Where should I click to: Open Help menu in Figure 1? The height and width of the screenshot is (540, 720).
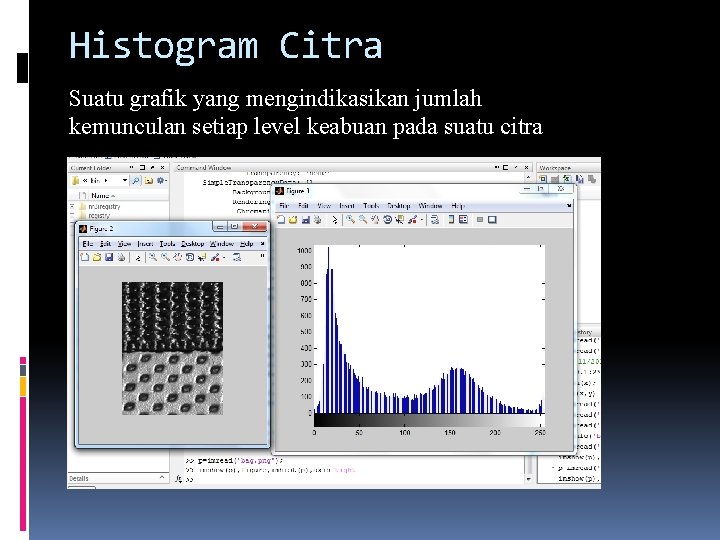point(458,206)
